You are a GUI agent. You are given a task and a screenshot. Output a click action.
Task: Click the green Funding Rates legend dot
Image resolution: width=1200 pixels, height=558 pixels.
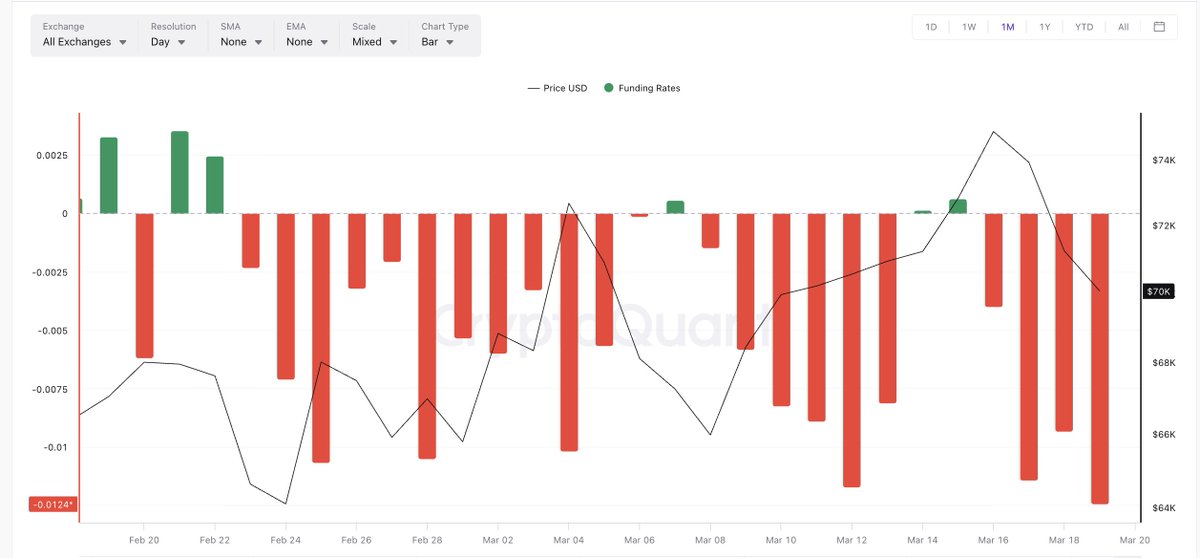tap(609, 88)
